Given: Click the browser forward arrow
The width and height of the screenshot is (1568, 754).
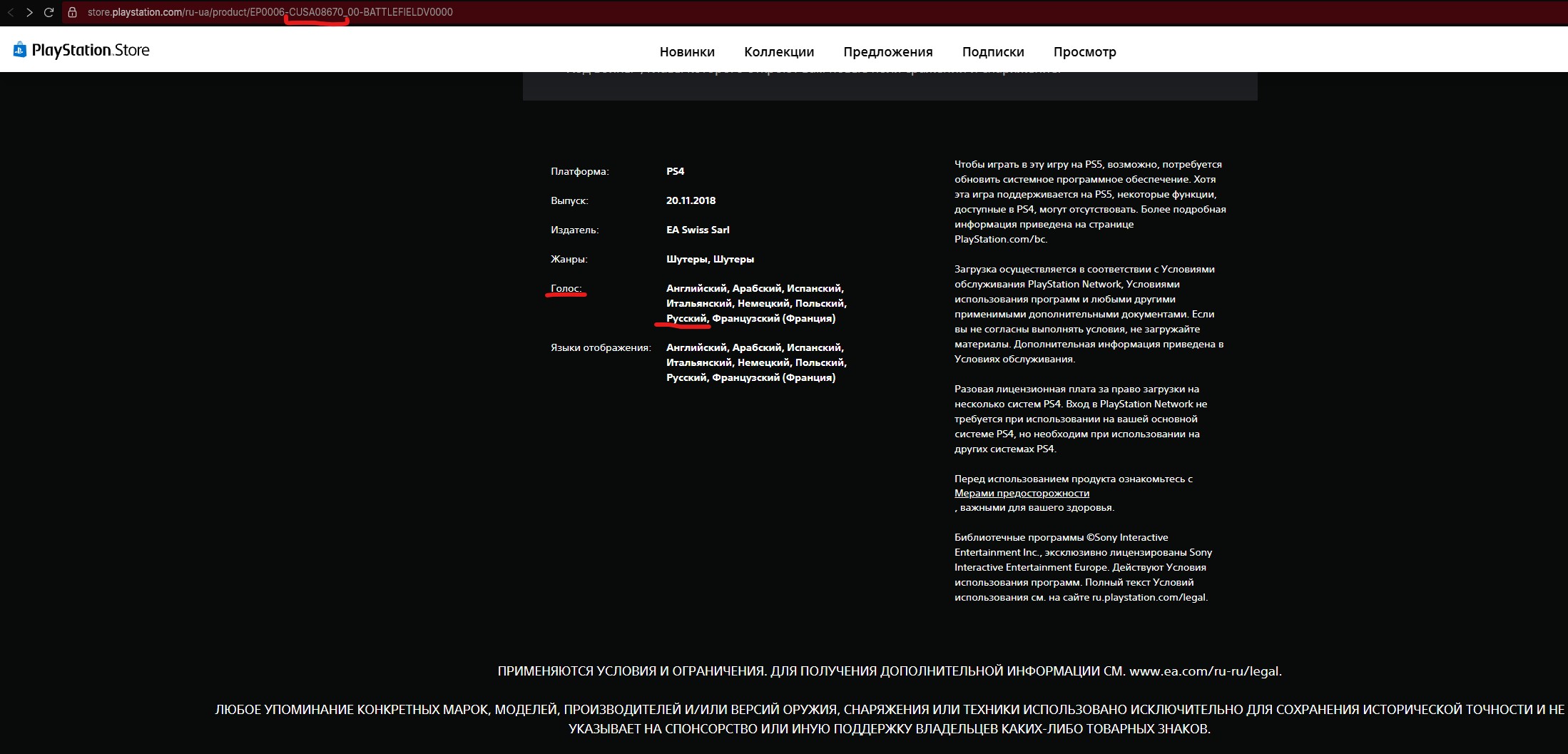Looking at the screenshot, I should click(30, 12).
